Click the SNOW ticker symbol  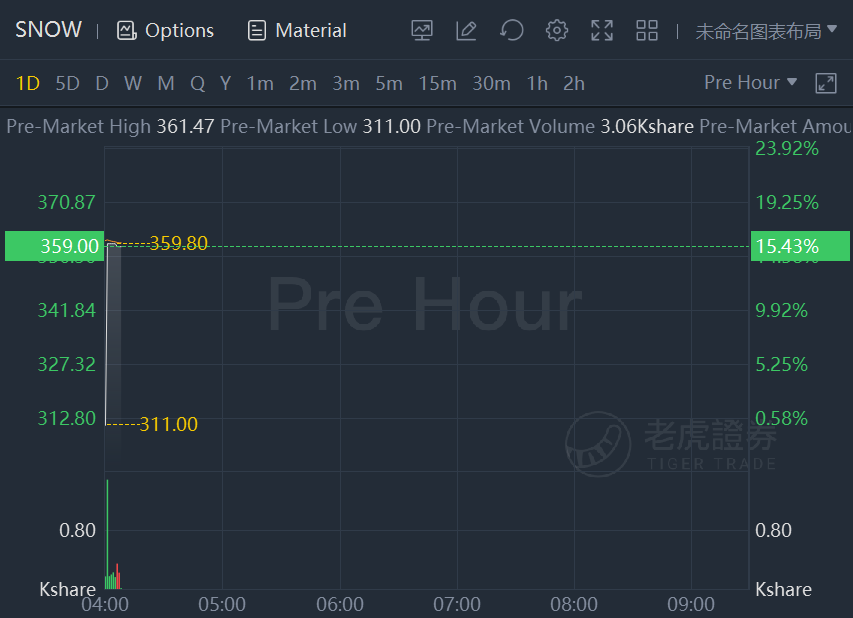pos(48,30)
